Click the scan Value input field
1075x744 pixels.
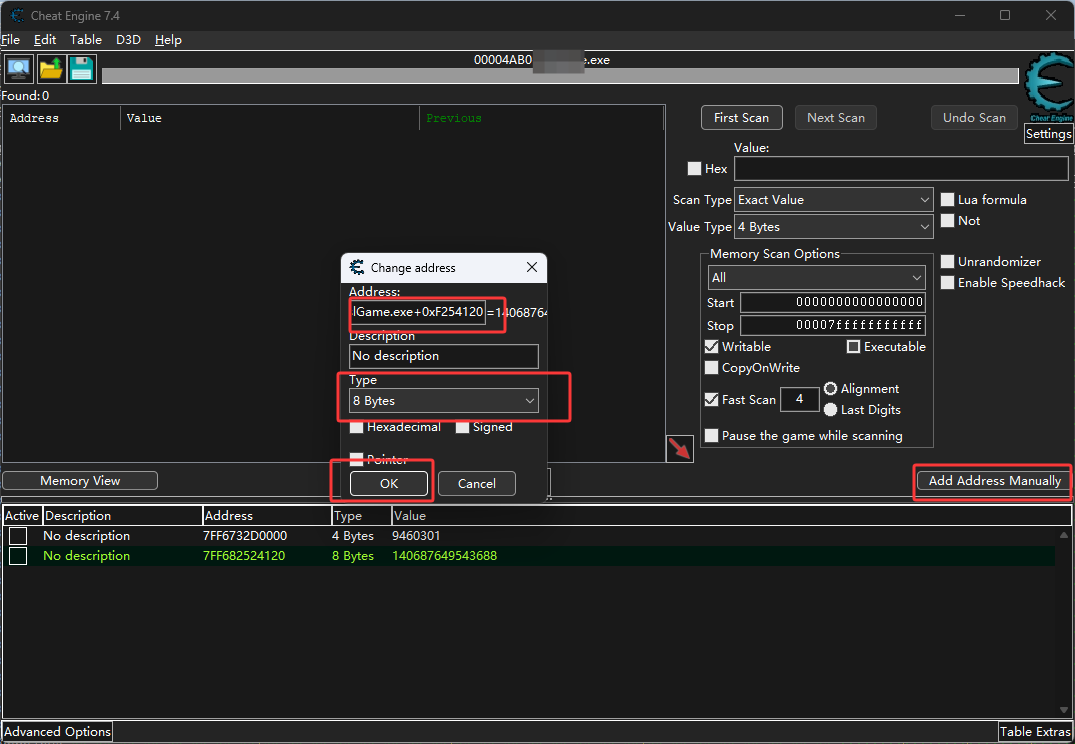click(901, 169)
